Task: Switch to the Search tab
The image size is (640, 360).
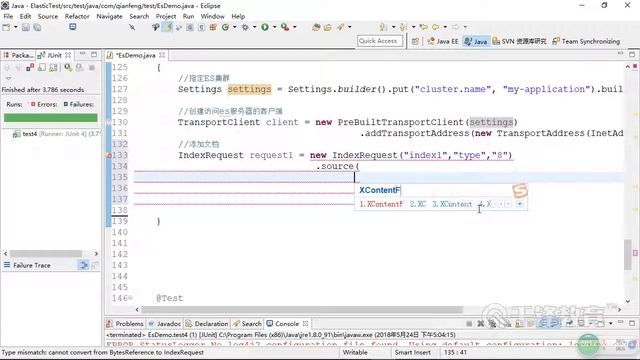Action: point(247,324)
